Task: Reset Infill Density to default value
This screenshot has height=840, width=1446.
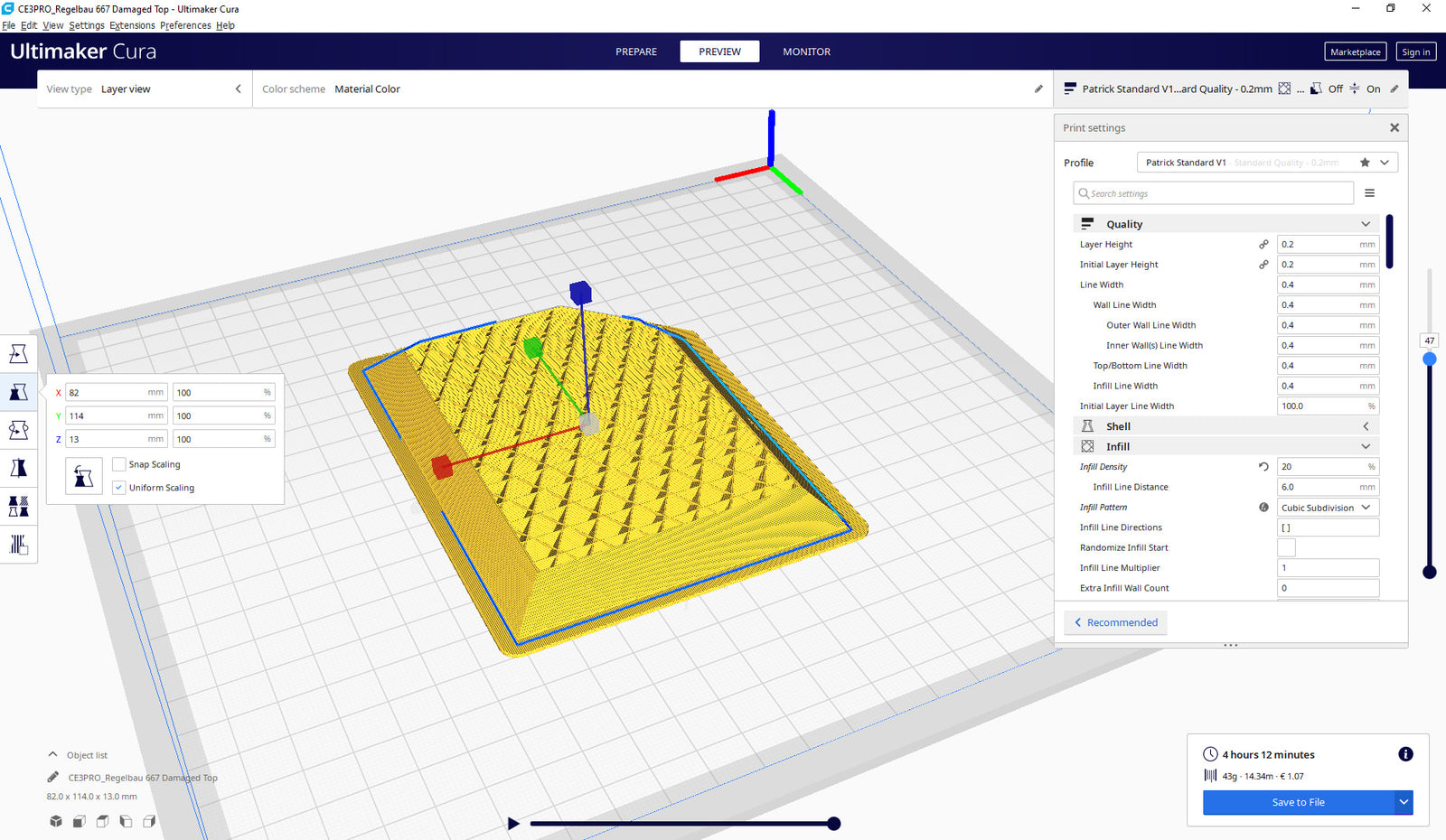Action: 1263,467
